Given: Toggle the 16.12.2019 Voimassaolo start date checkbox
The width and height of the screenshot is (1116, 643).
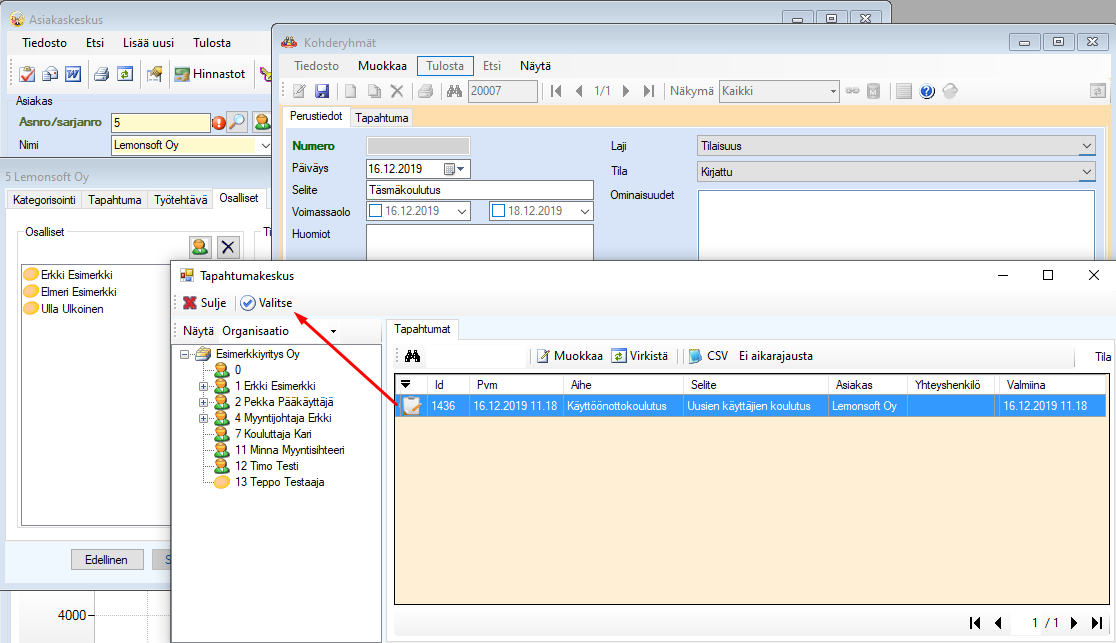Looking at the screenshot, I should click(x=376, y=211).
